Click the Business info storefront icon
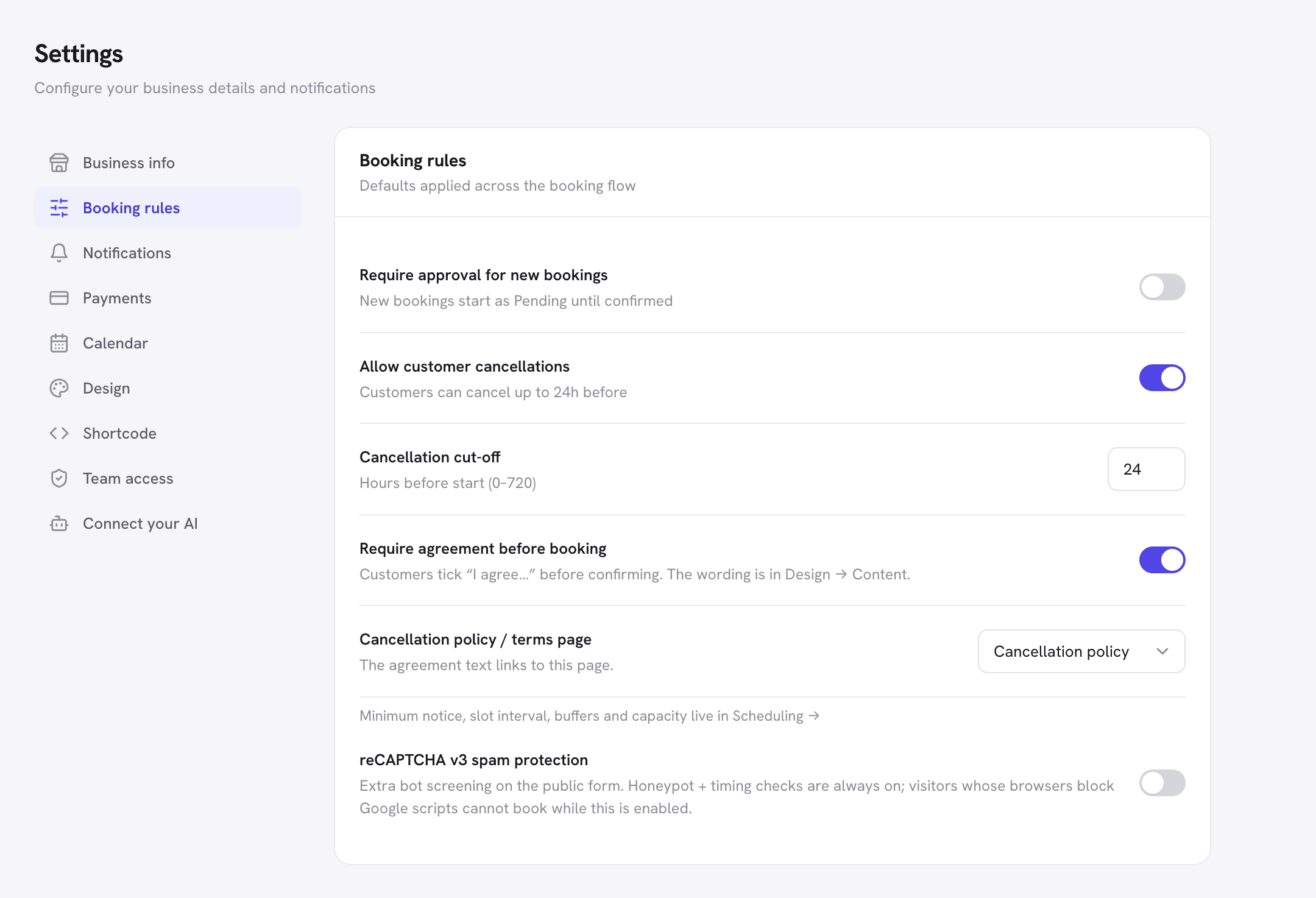Screen dimensions: 1316x898 (59, 163)
